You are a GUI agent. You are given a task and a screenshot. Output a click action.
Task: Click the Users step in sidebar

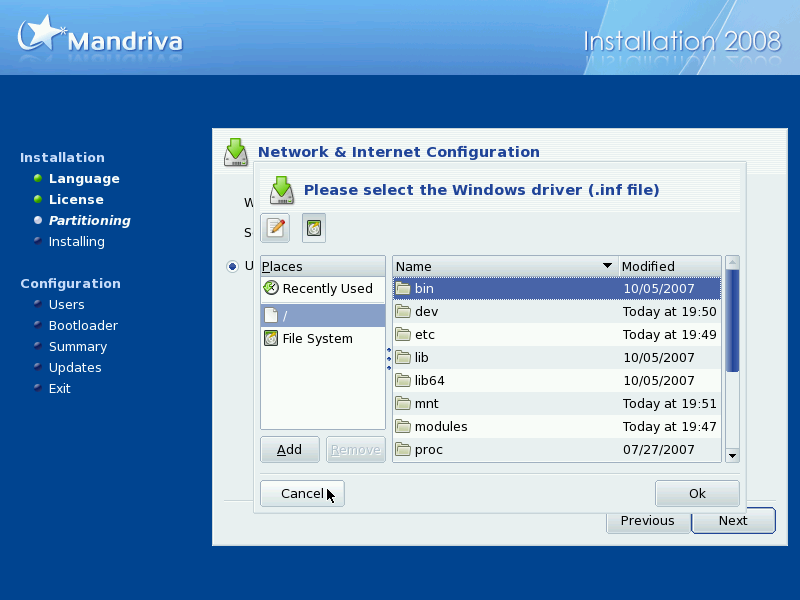(x=66, y=305)
